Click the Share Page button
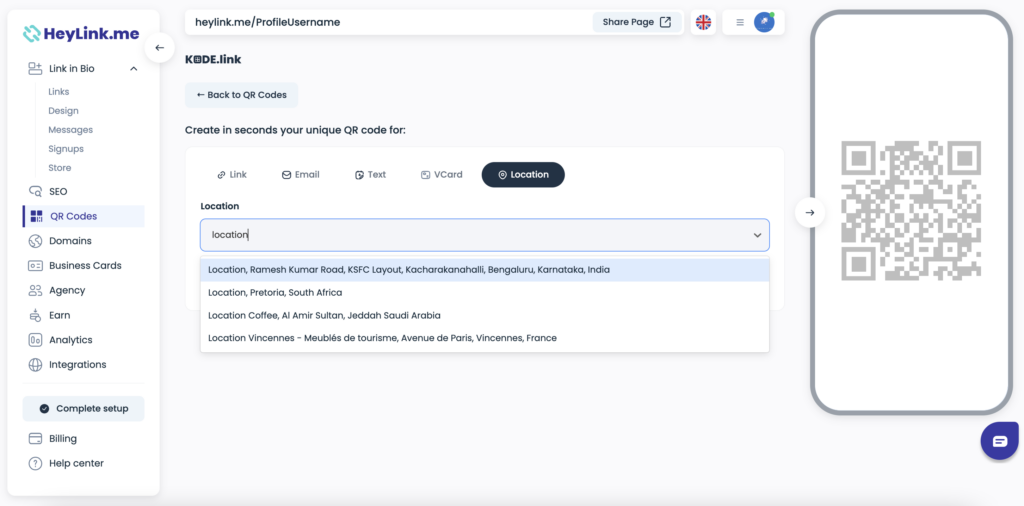This screenshot has width=1024, height=506. [637, 22]
